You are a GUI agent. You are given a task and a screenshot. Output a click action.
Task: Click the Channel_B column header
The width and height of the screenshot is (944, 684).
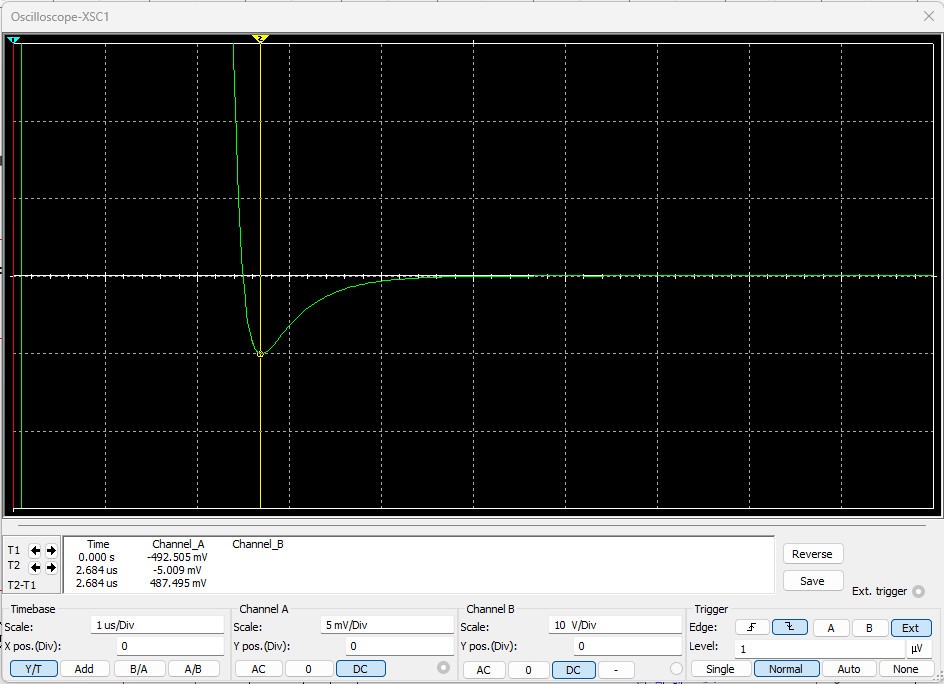(x=258, y=544)
